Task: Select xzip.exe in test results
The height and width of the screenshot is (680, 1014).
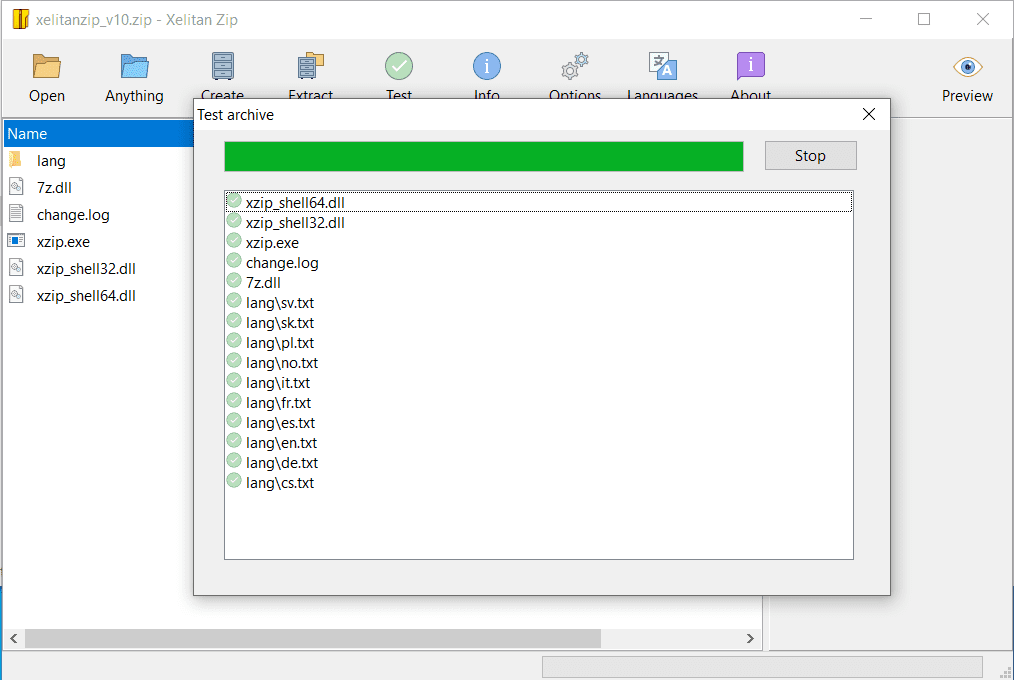Action: coord(272,242)
